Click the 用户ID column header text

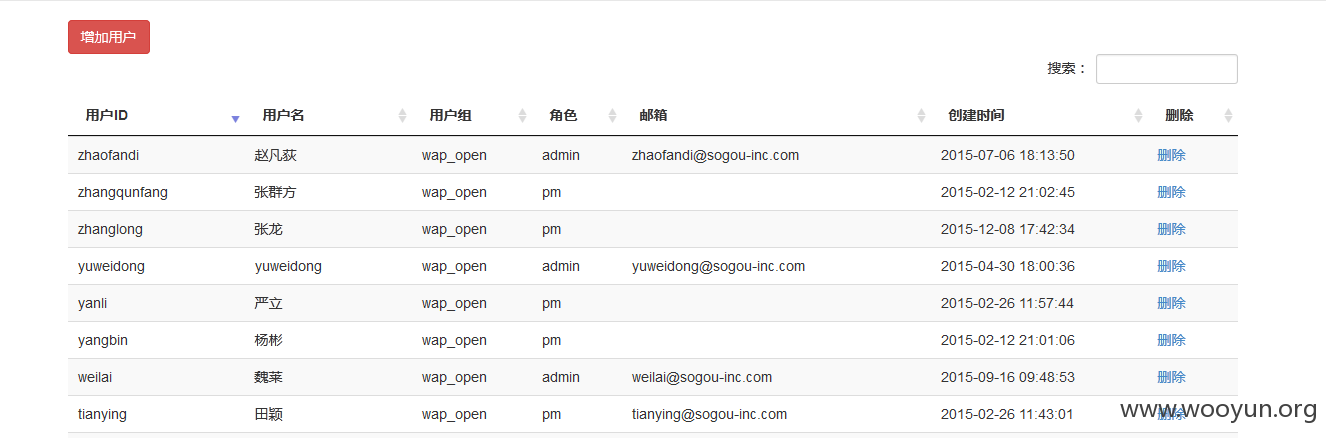[107, 115]
